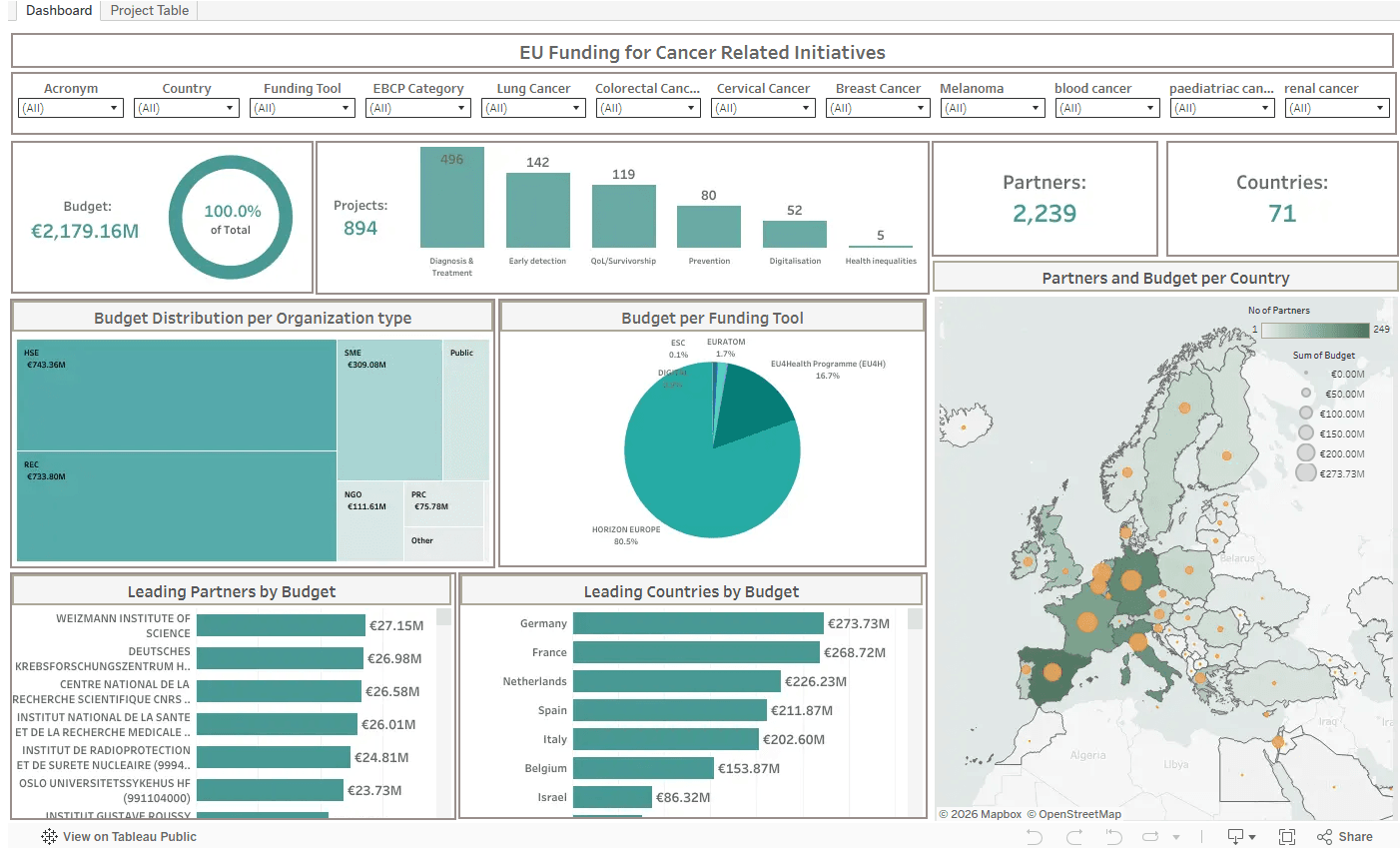Screen dimensions: 1400x848
Task: Open the OpenStreetMap attribution link
Action: (x=1073, y=814)
